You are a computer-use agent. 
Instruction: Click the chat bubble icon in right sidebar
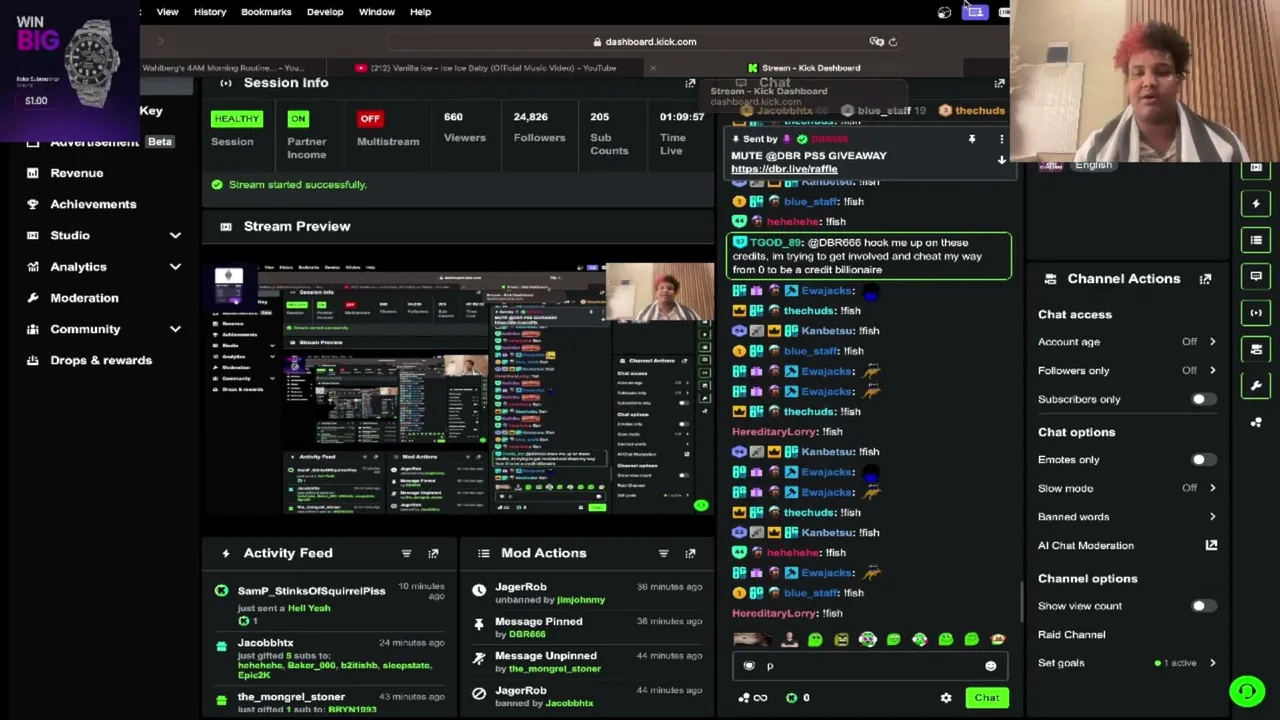pos(1256,276)
